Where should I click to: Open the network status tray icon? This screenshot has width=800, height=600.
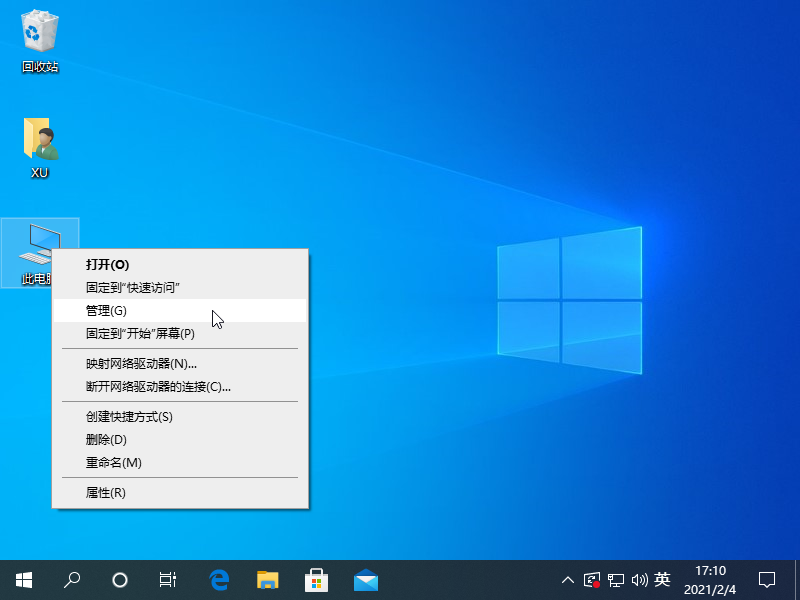[x=616, y=579]
